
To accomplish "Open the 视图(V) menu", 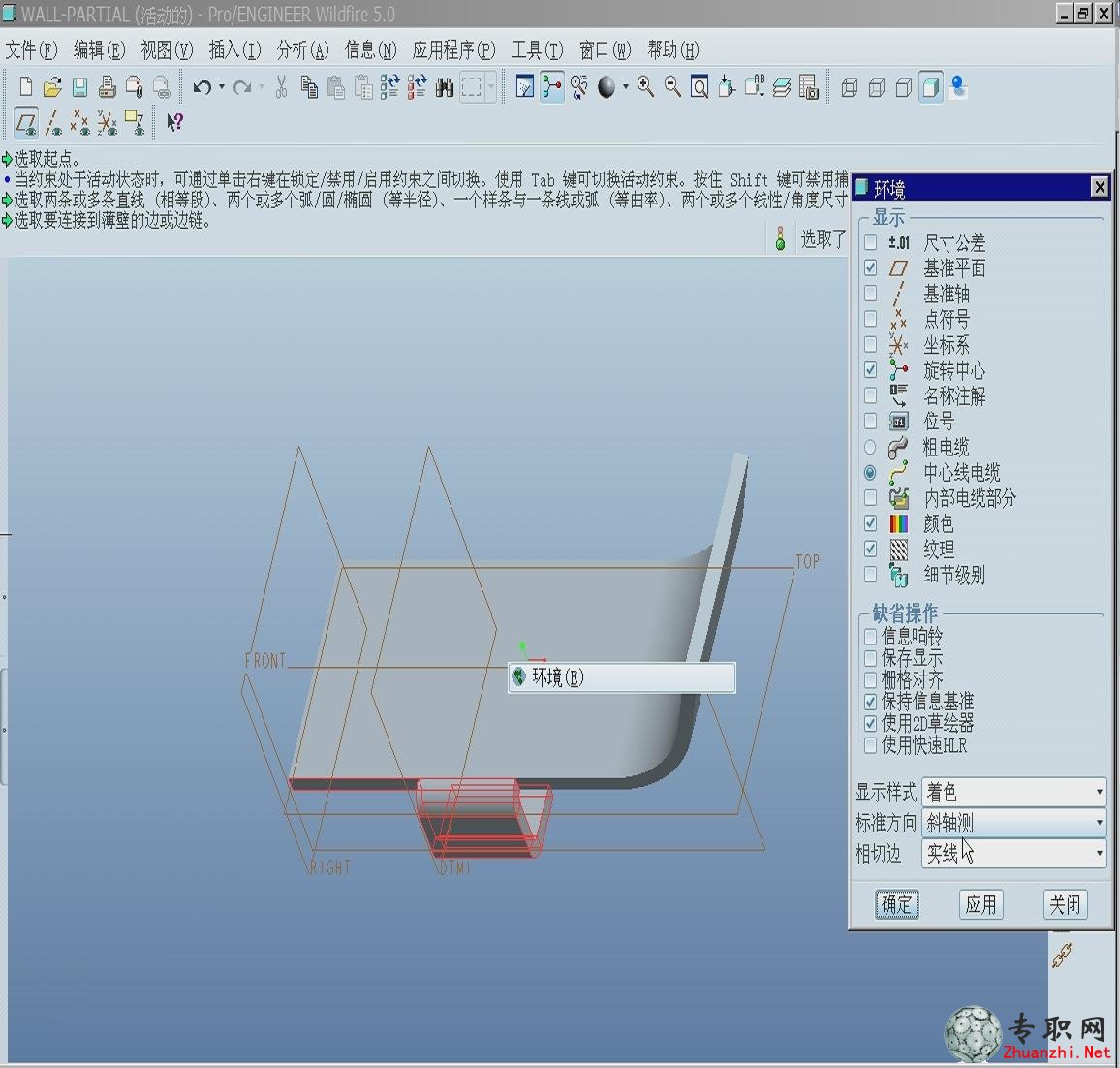I will [x=168, y=50].
